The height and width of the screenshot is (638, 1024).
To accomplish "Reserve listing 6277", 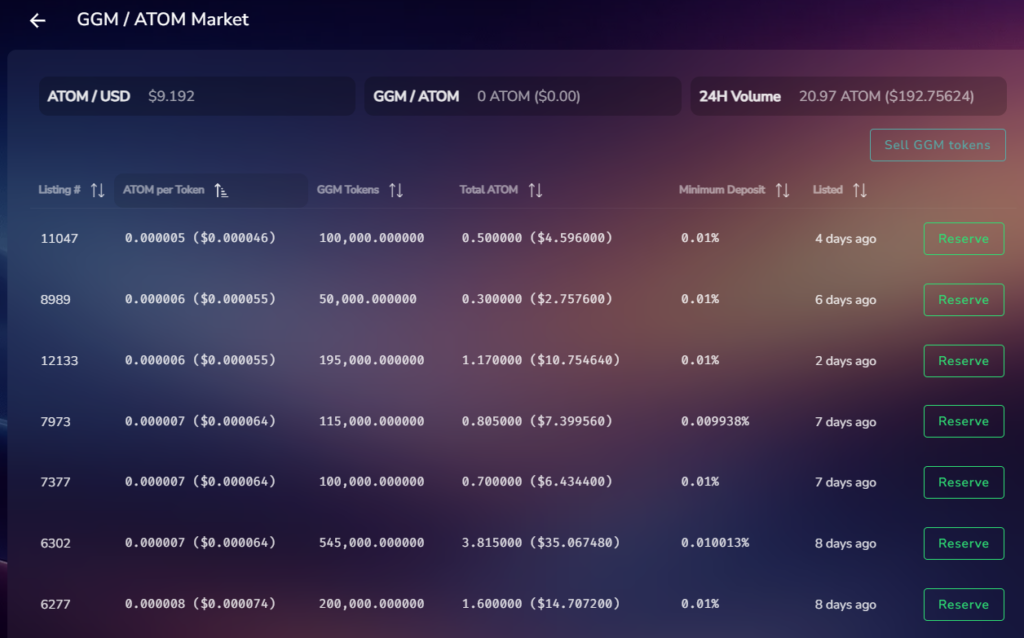I will click(963, 604).
